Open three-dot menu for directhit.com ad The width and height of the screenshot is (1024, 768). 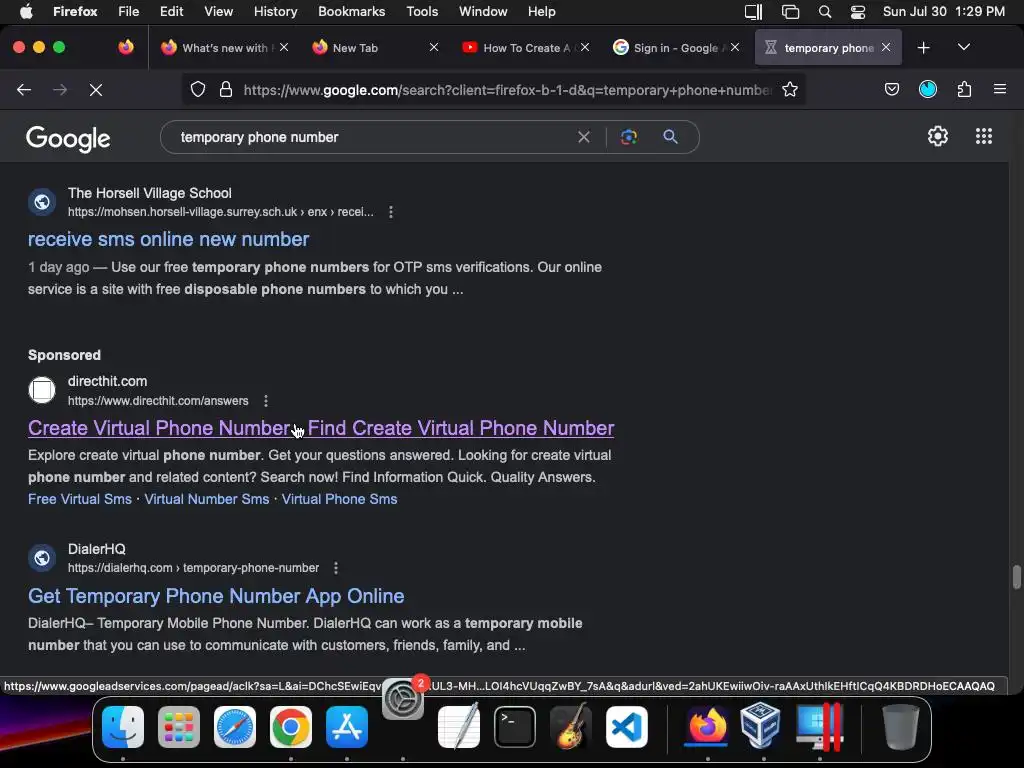pyautogui.click(x=266, y=401)
